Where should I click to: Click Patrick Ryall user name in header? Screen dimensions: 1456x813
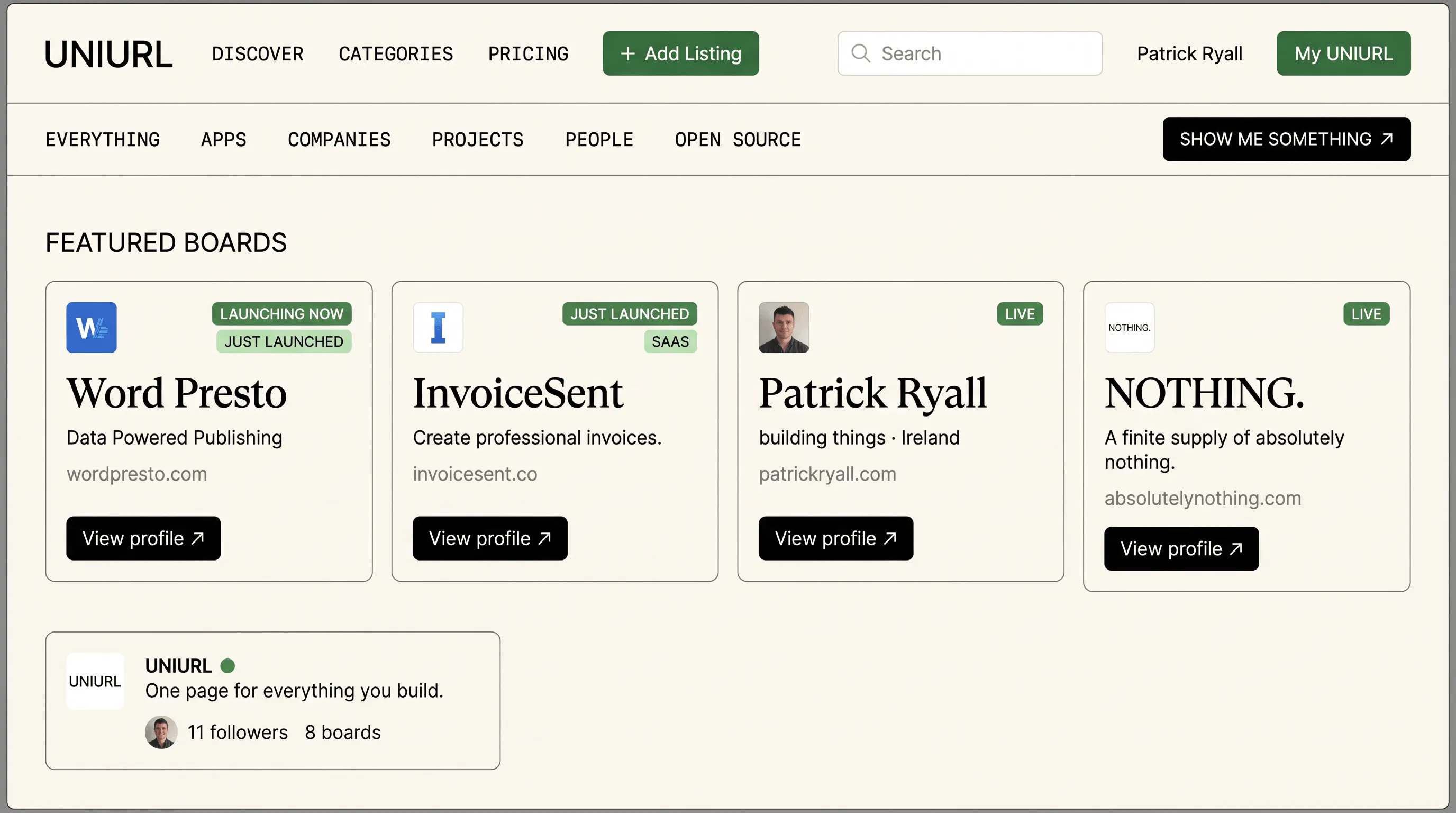[1190, 53]
